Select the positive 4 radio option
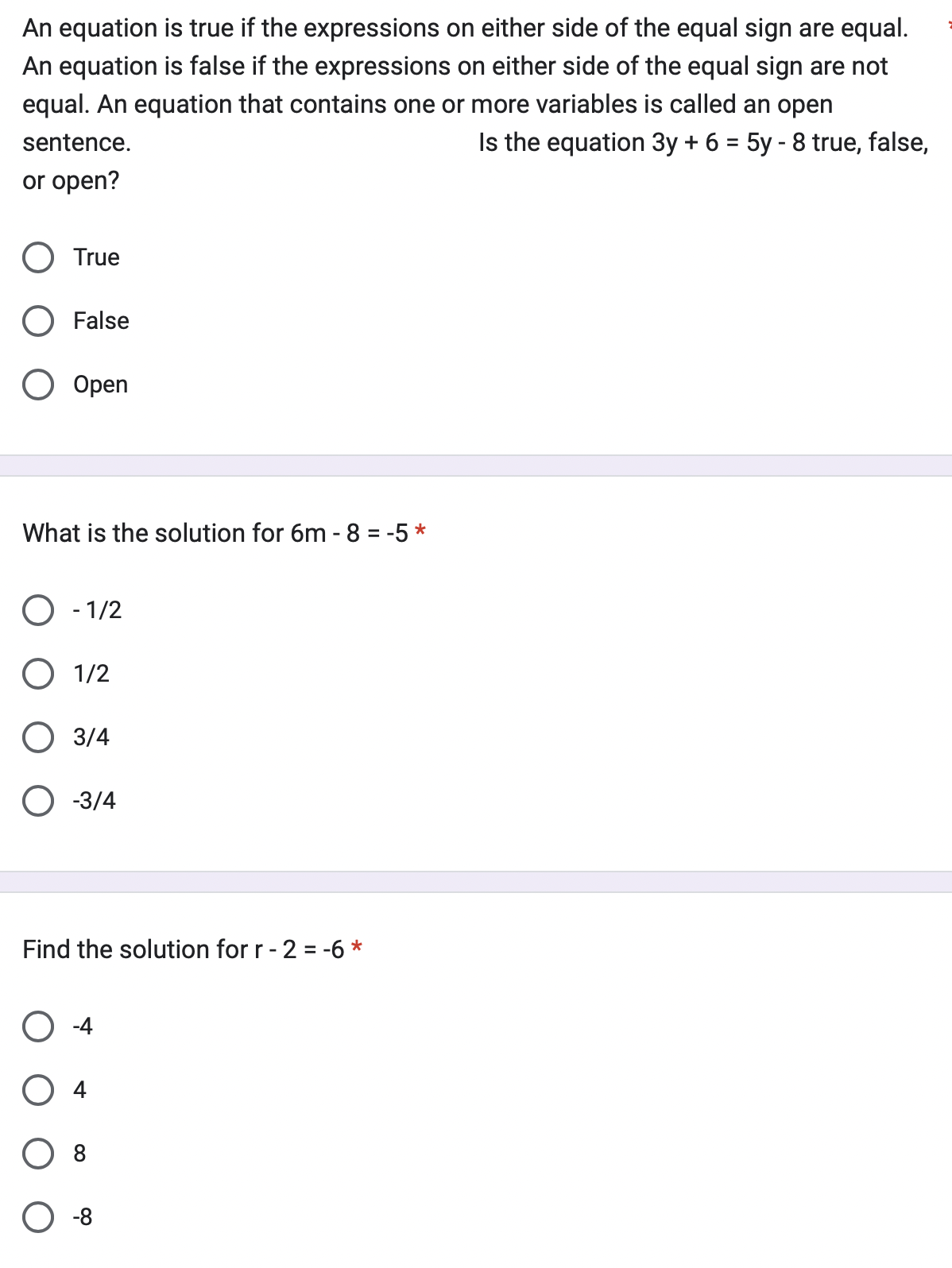 [38, 1090]
